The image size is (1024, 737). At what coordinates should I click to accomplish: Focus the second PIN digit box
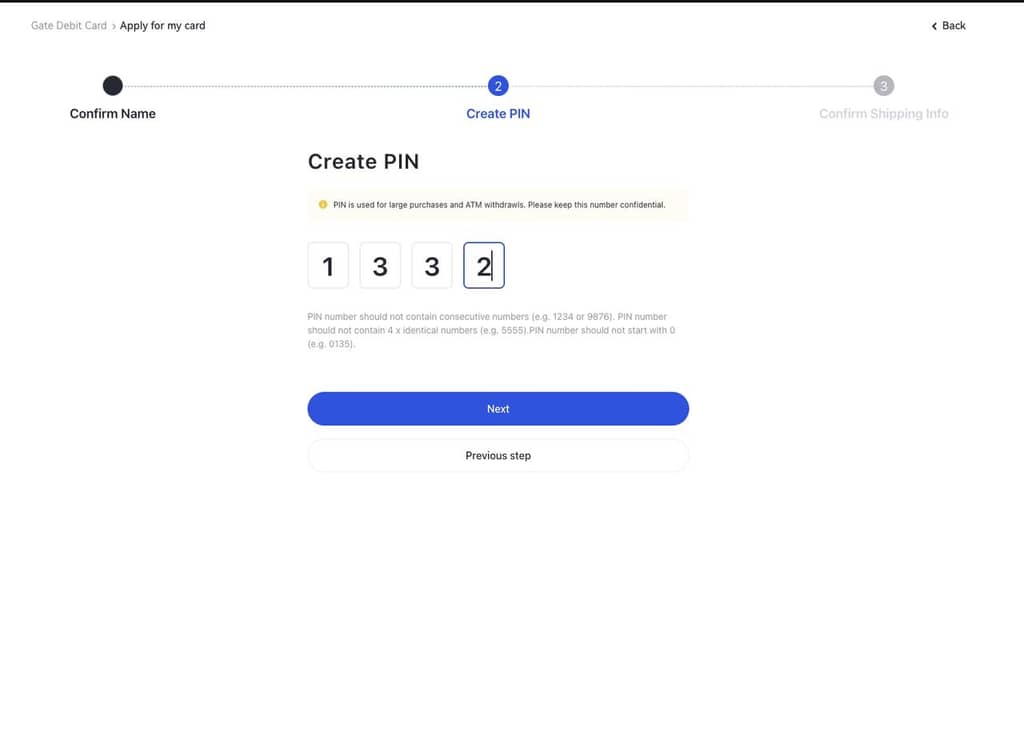point(380,266)
